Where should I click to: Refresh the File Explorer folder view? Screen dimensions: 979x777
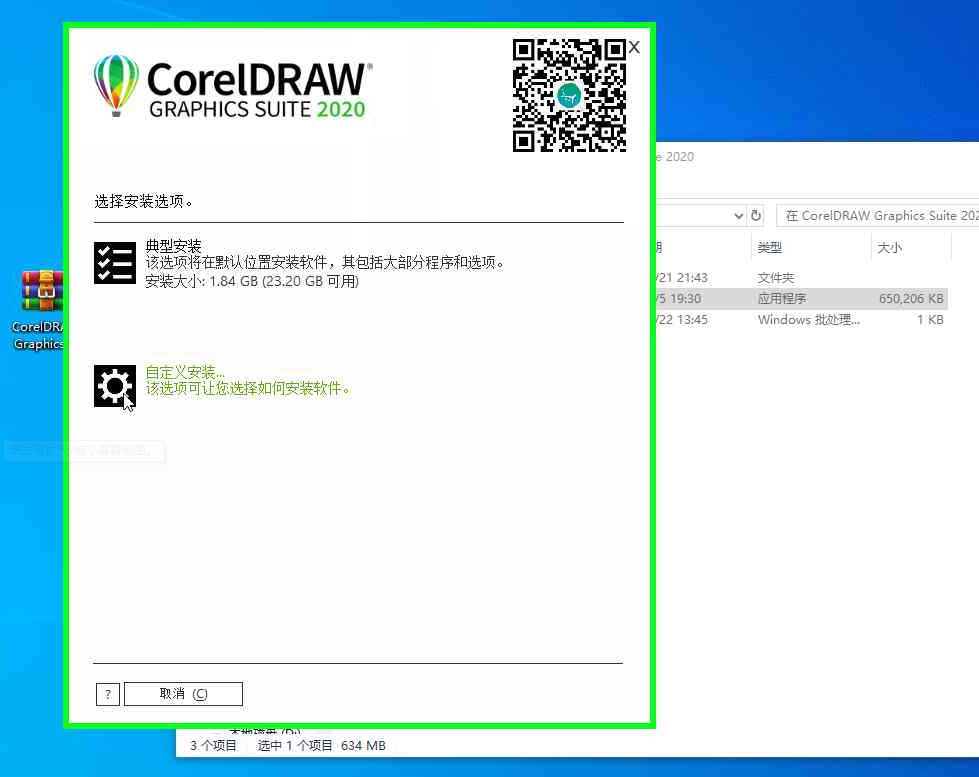pos(756,215)
